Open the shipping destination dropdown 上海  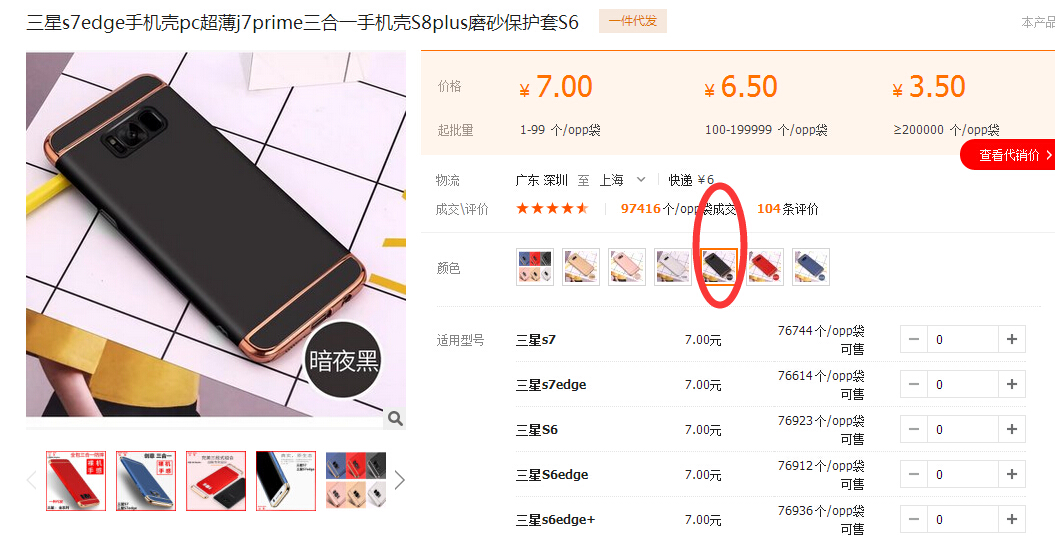coord(622,180)
